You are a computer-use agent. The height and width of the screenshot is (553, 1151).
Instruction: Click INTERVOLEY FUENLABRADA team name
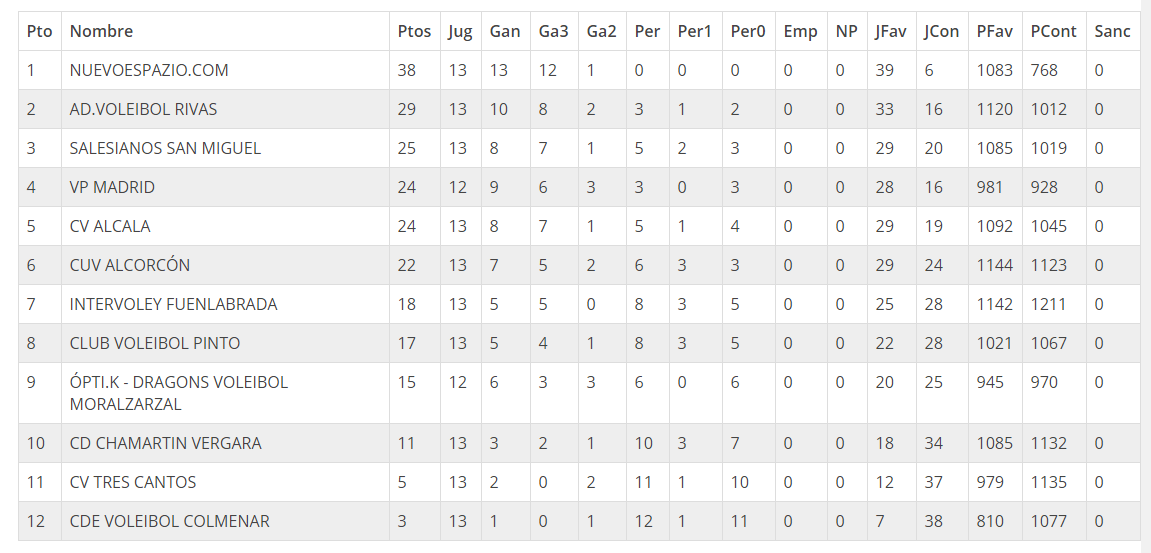coord(173,304)
